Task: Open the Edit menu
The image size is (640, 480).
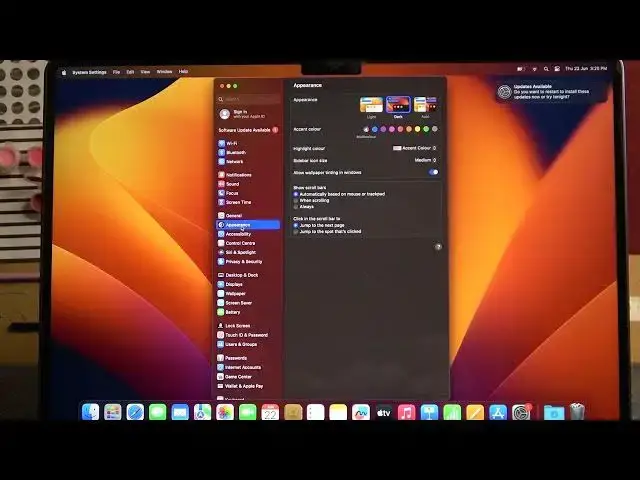Action: coord(130,72)
